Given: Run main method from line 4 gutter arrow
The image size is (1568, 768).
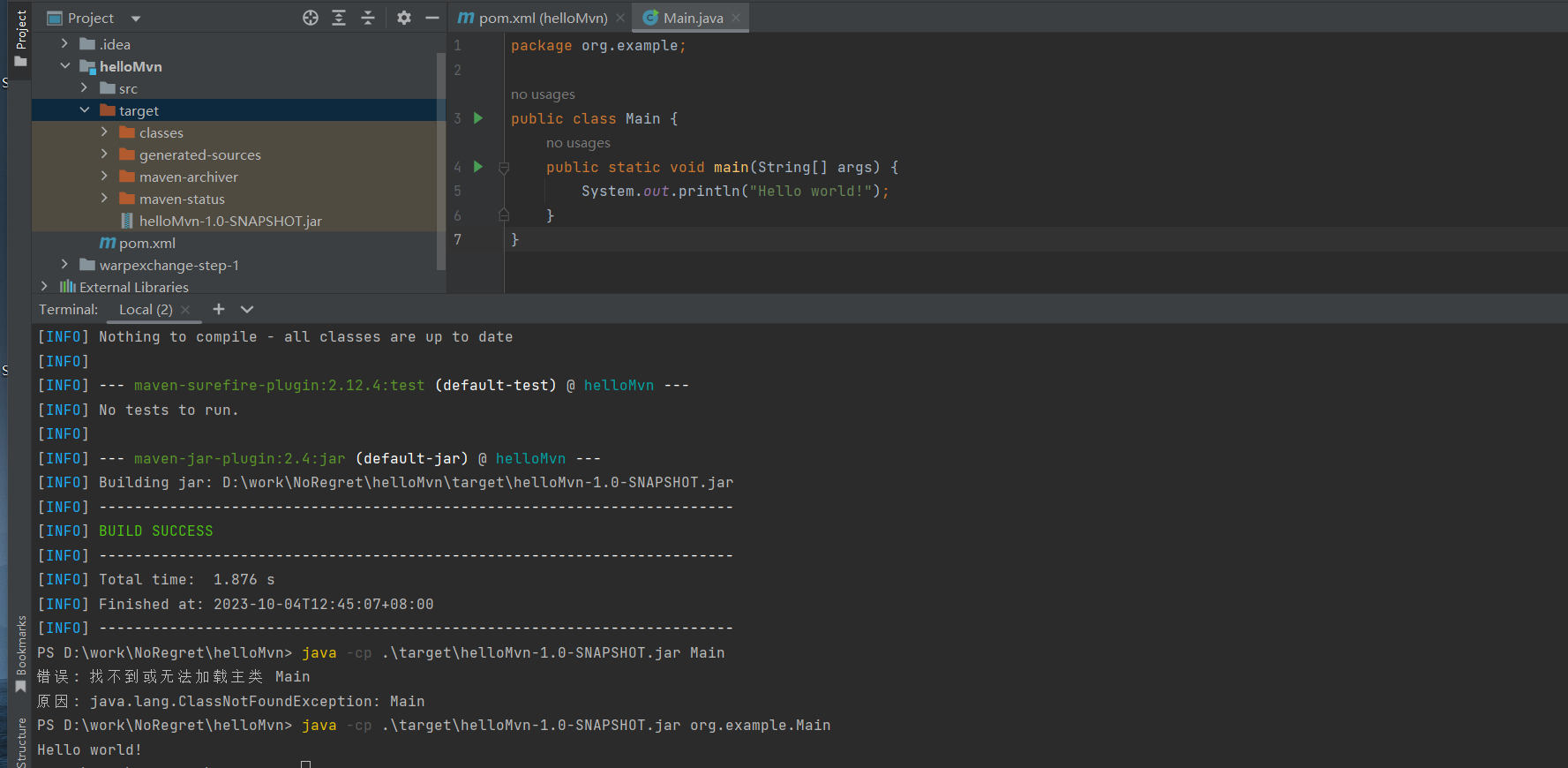Looking at the screenshot, I should pyautogui.click(x=478, y=167).
